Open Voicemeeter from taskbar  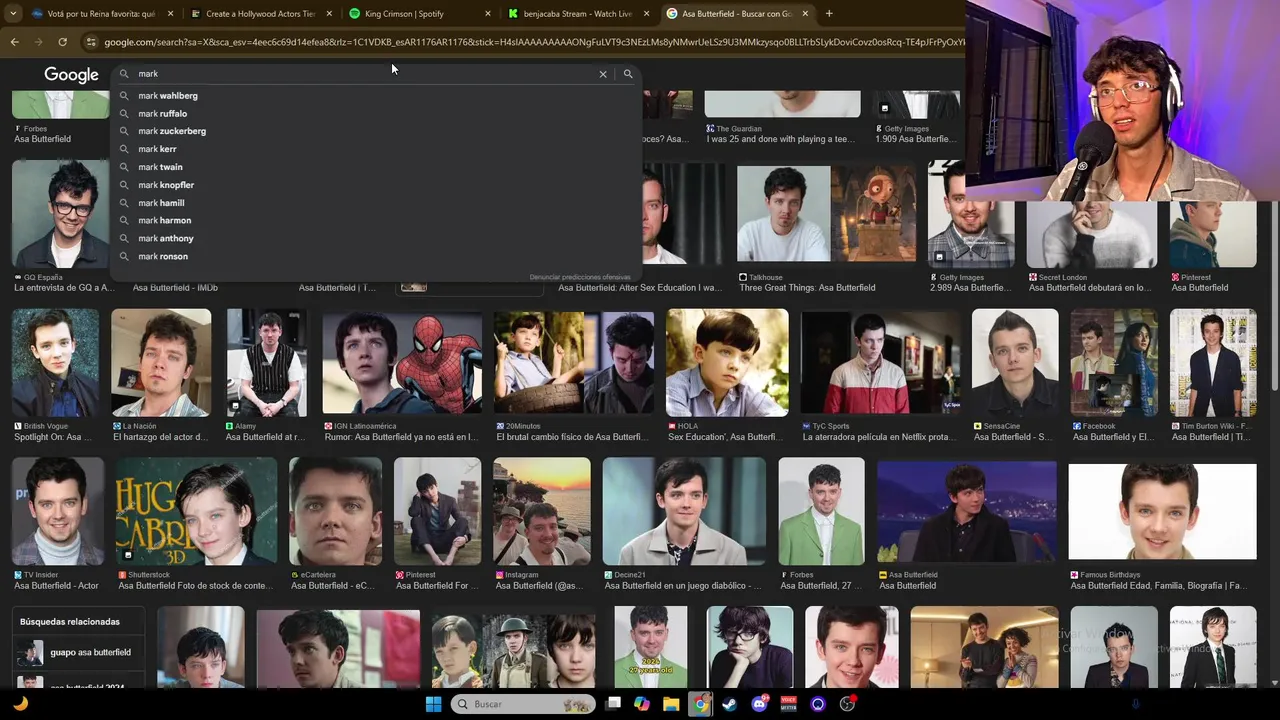click(788, 704)
